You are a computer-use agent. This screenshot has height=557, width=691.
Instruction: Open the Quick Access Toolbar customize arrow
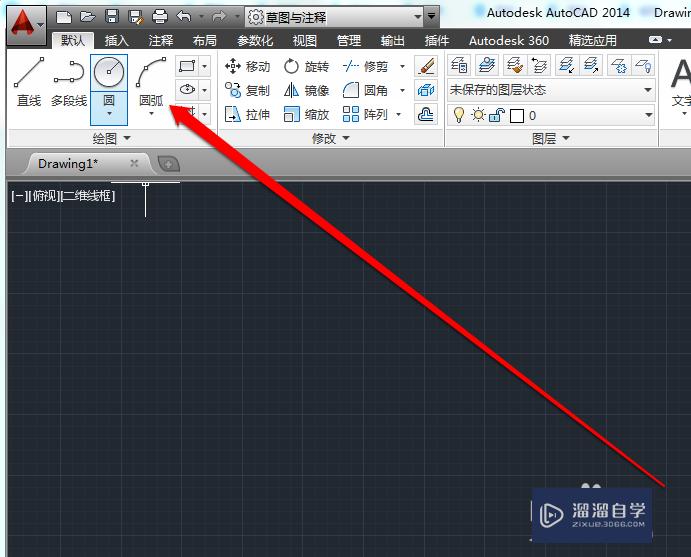point(432,17)
